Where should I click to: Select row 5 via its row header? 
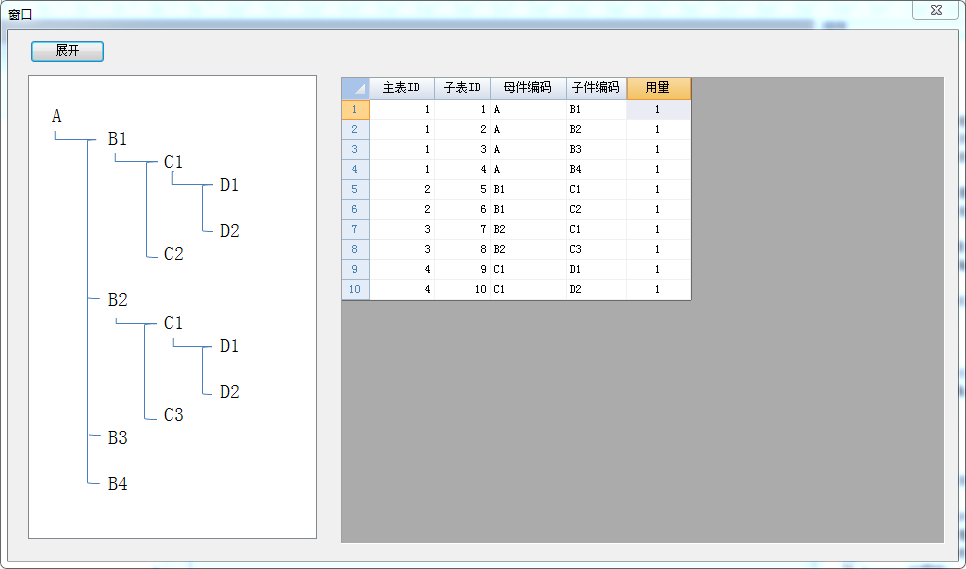355,189
